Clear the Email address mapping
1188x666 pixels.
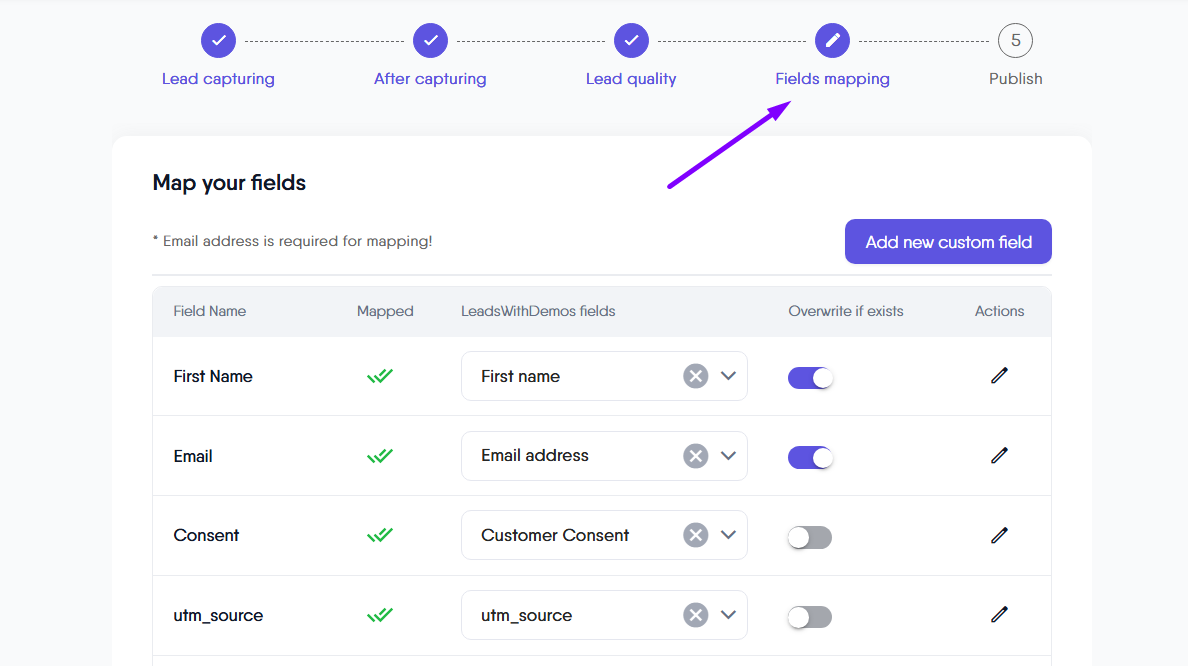[x=695, y=456]
